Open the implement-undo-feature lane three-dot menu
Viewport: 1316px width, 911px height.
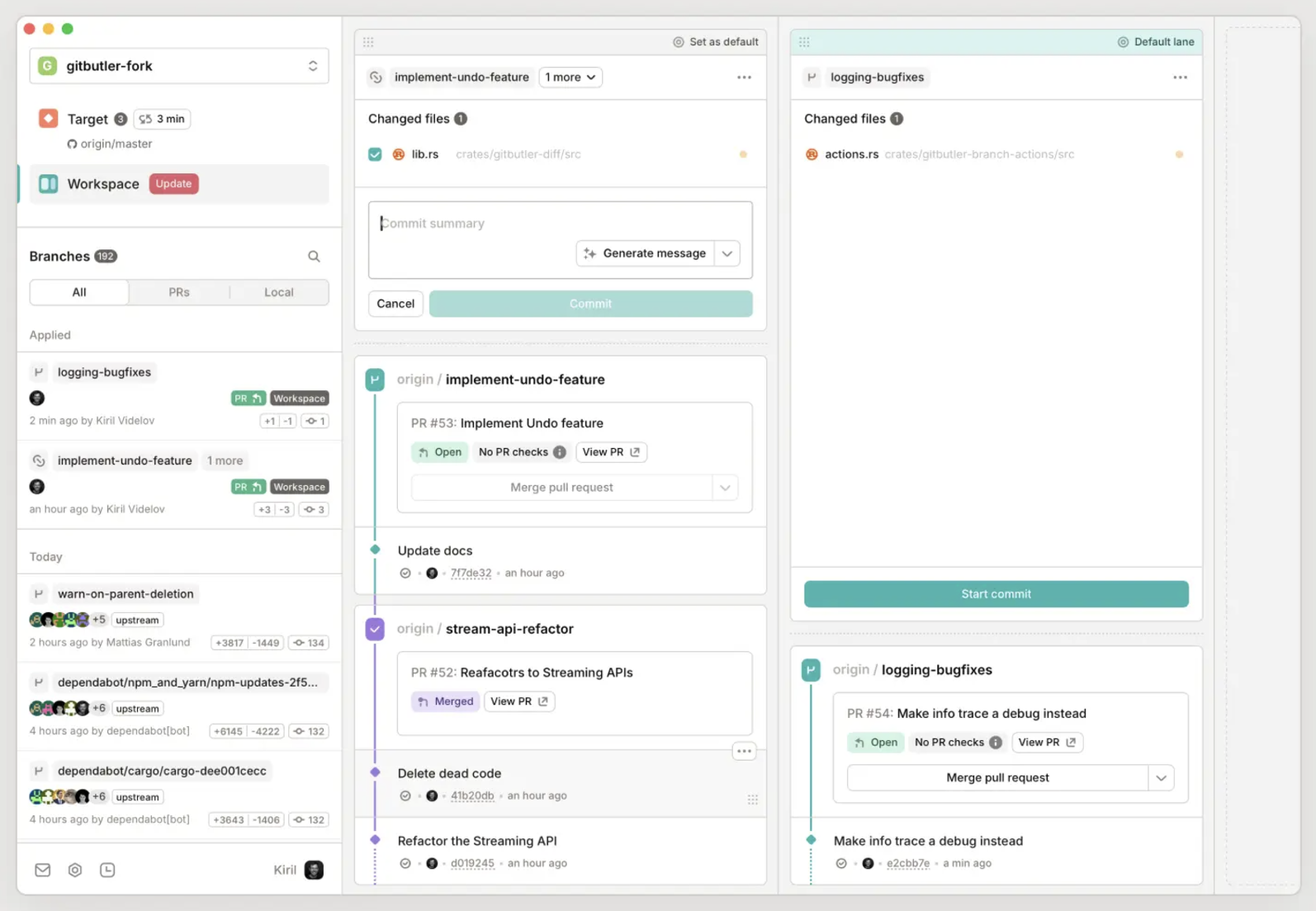click(x=744, y=78)
